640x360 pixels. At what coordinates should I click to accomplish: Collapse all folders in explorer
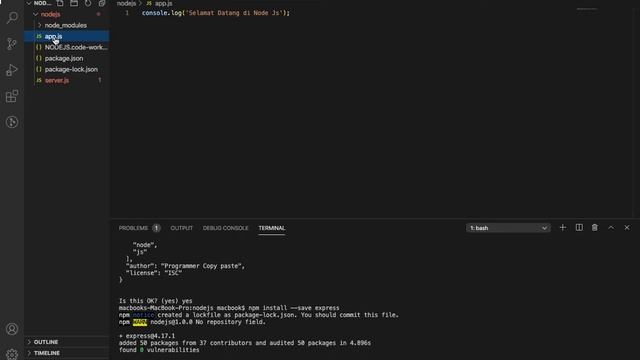pyautogui.click(x=102, y=3)
